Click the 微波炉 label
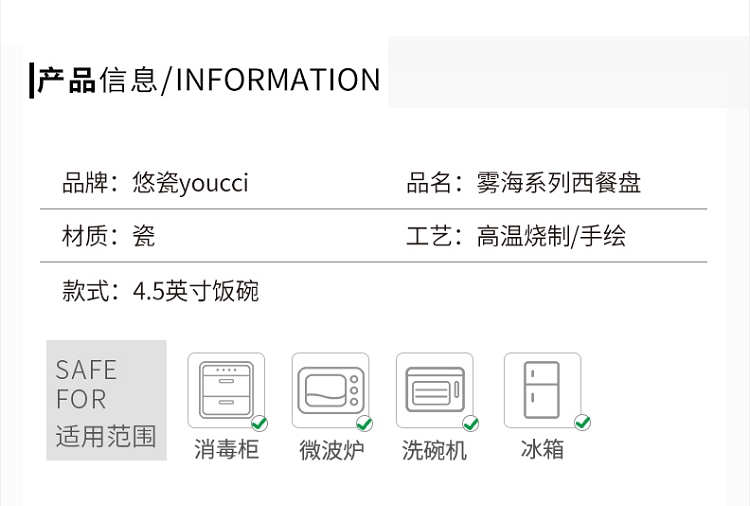Image resolution: width=750 pixels, height=506 pixels. [x=331, y=450]
